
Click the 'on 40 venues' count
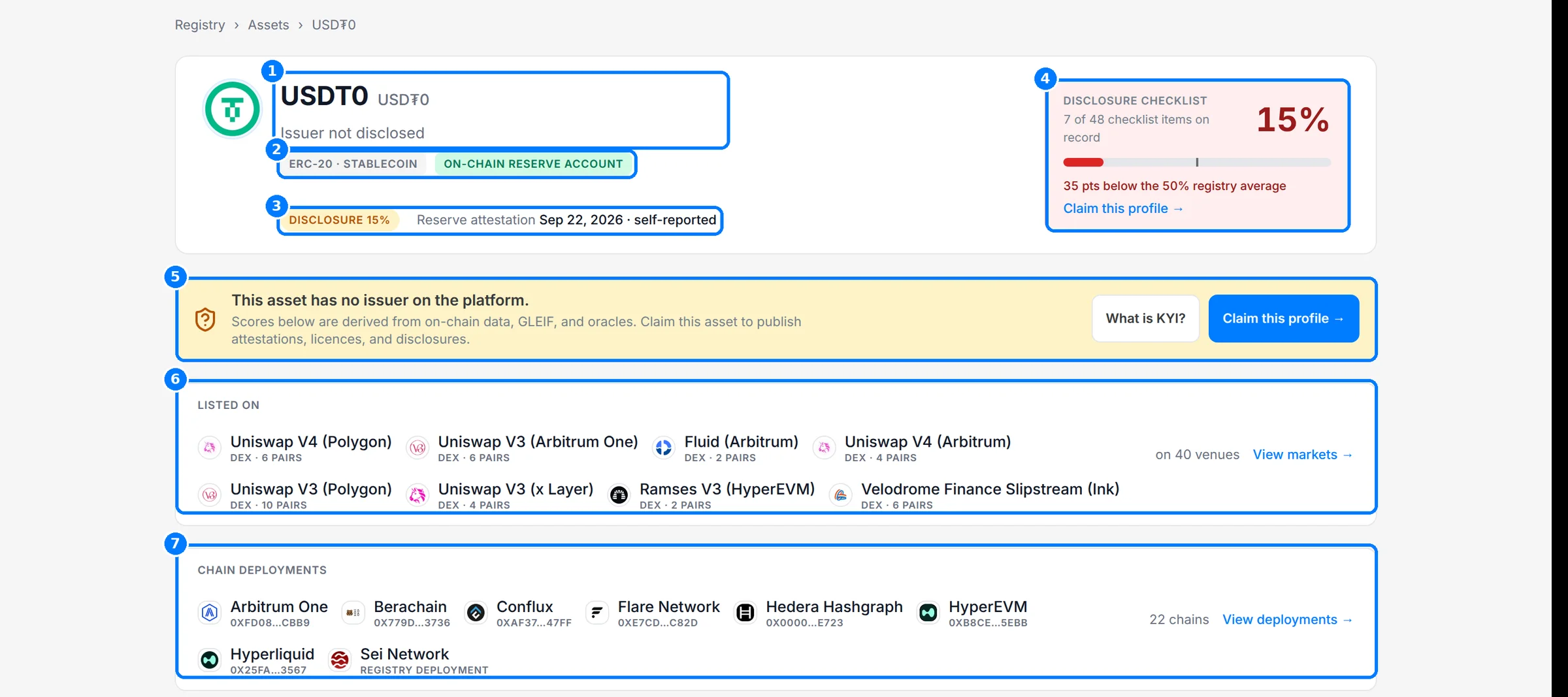(1197, 455)
